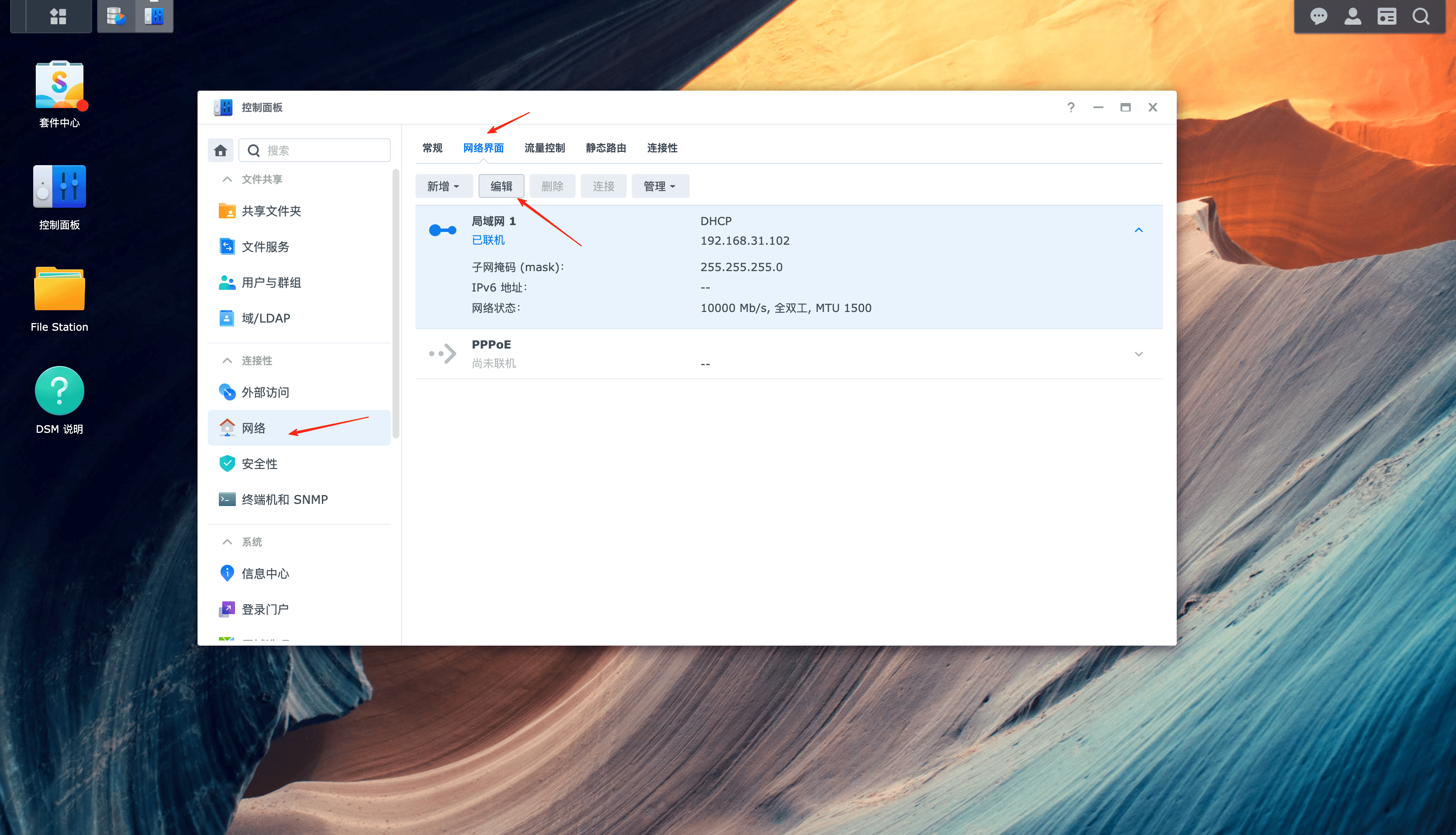
Task: Open the File Station desktop icon
Action: click(x=59, y=290)
